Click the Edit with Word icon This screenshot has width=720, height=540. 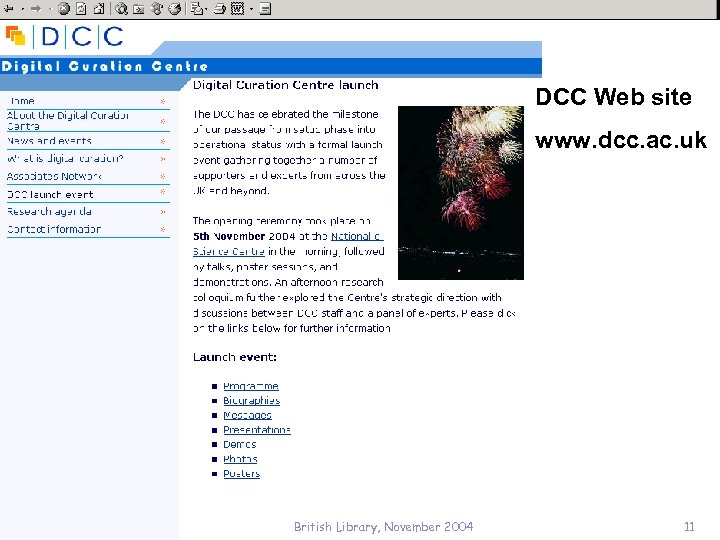[237, 8]
